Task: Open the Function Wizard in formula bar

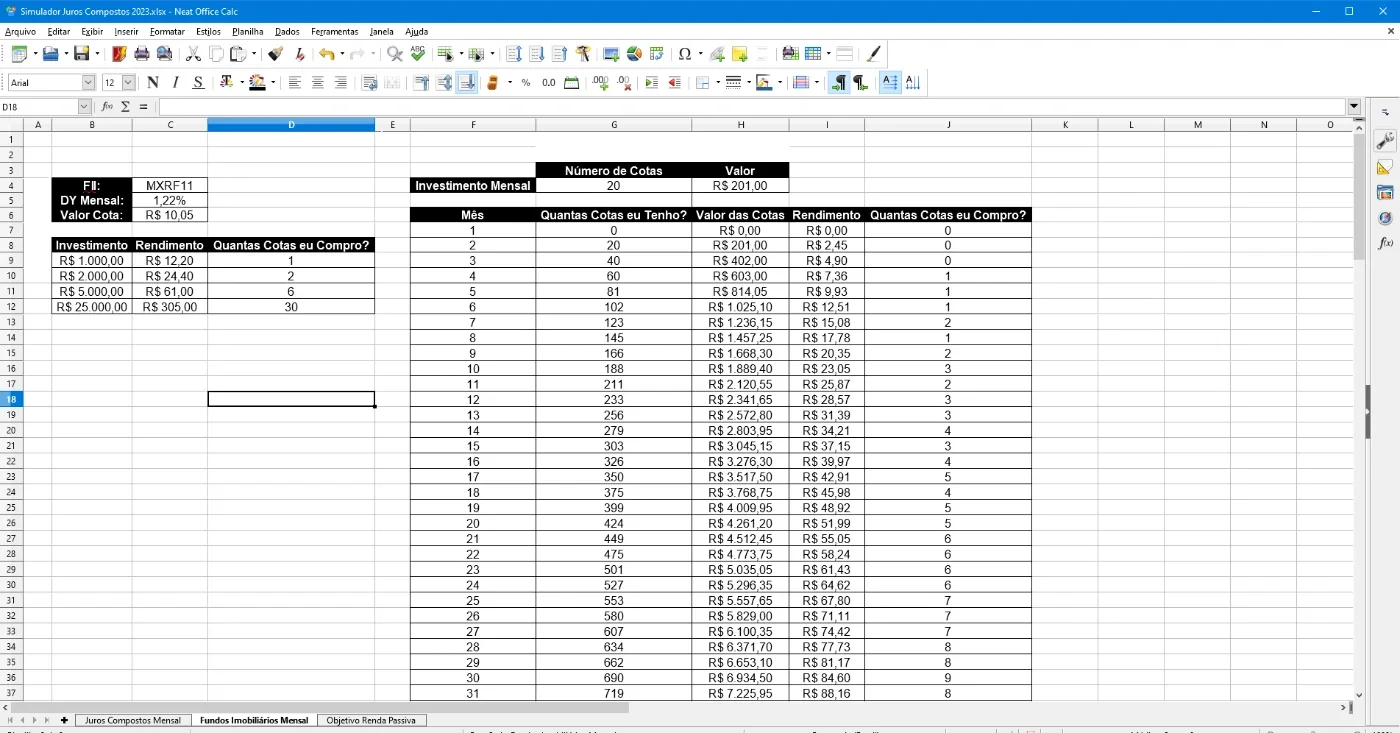Action: (108, 106)
